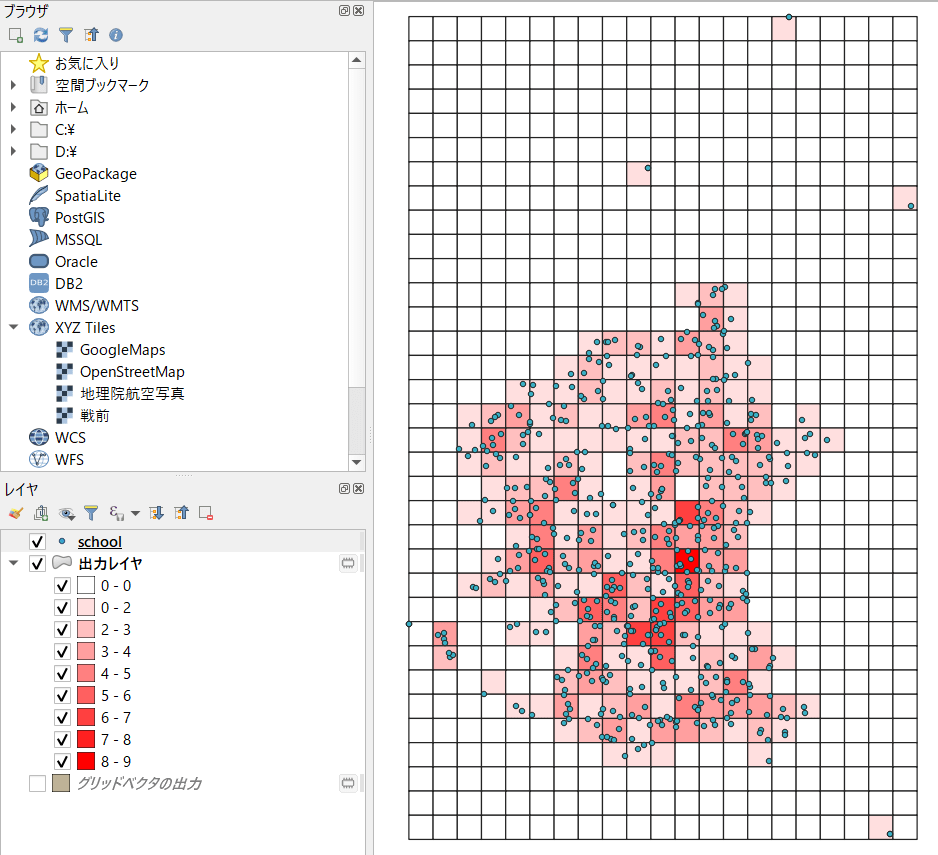Open the layer styling panel brush icon
Image resolution: width=938 pixels, height=855 pixels.
[x=16, y=513]
